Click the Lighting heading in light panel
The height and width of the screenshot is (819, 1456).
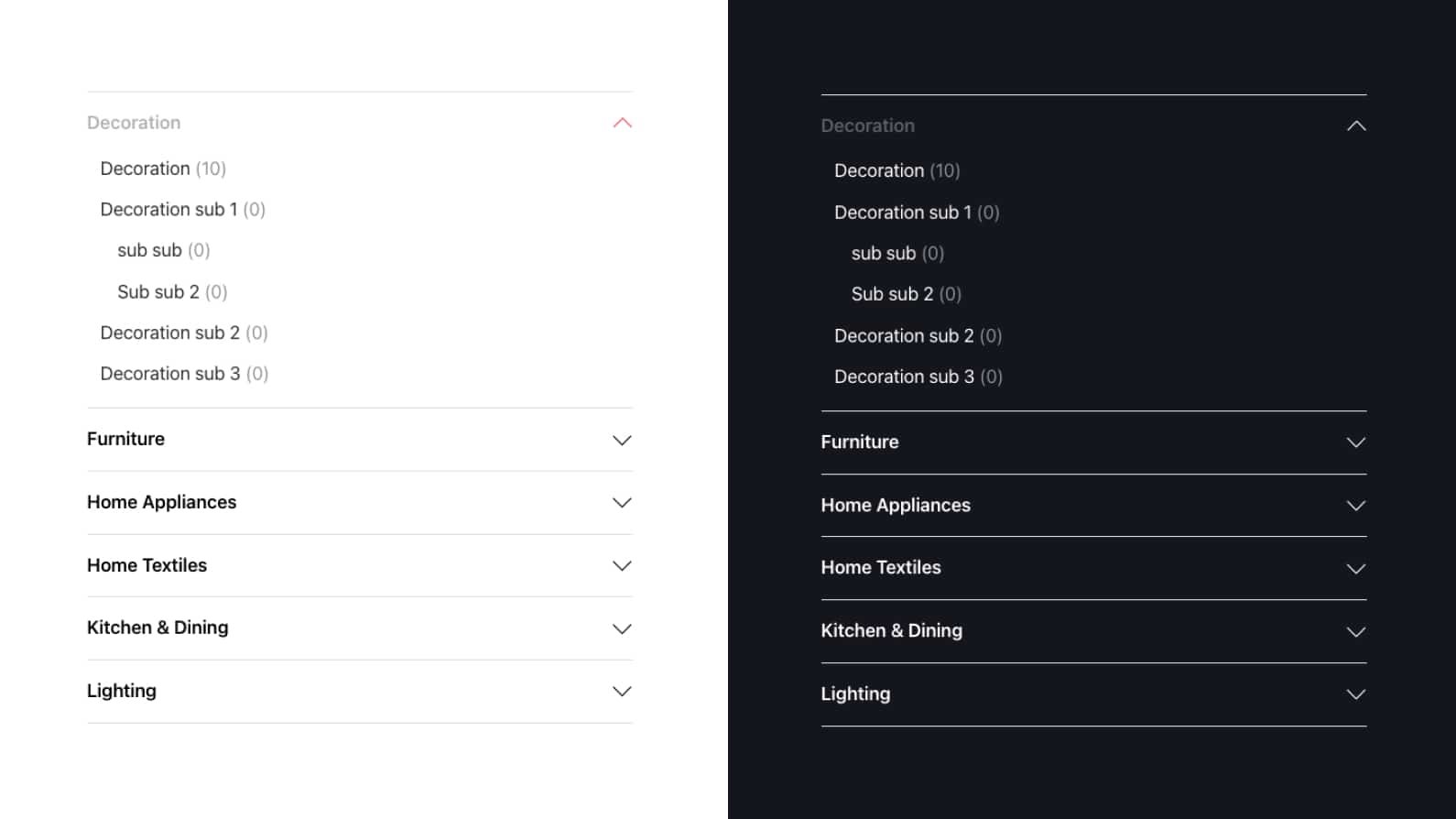click(x=122, y=691)
